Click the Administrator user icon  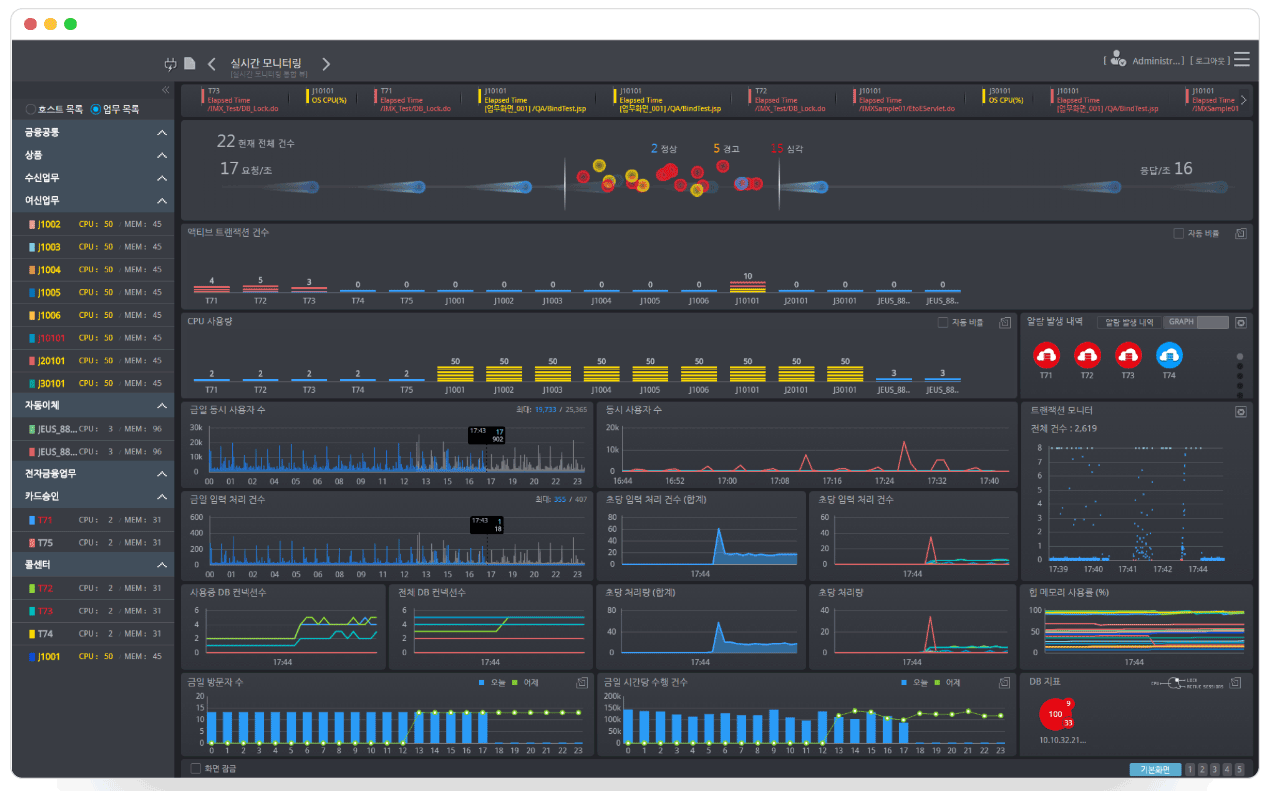(x=1118, y=60)
